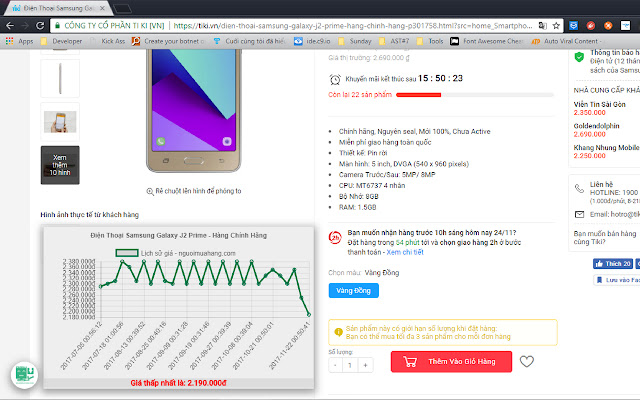Click the magnifier zoom icon below the photo
This screenshot has width=640, height=400.
tap(150, 191)
